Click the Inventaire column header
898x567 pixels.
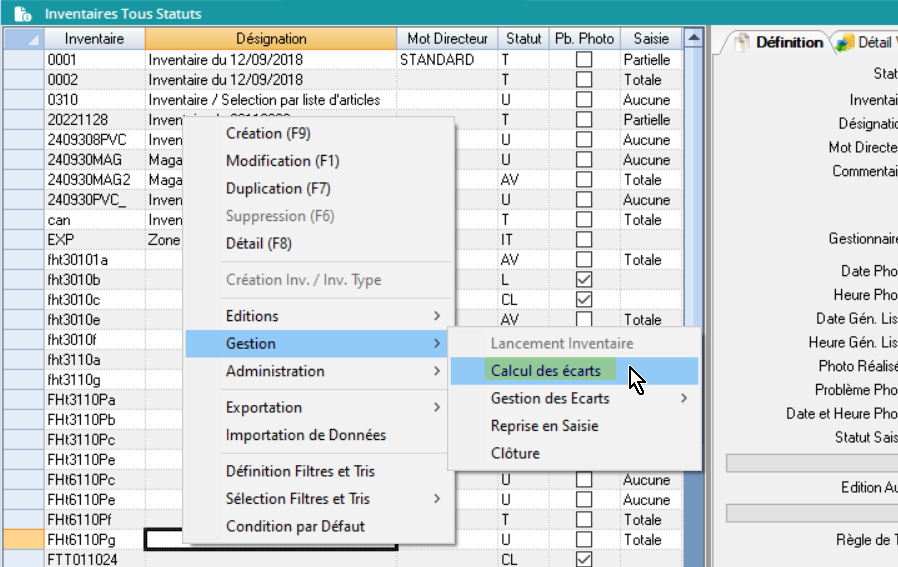pos(94,39)
